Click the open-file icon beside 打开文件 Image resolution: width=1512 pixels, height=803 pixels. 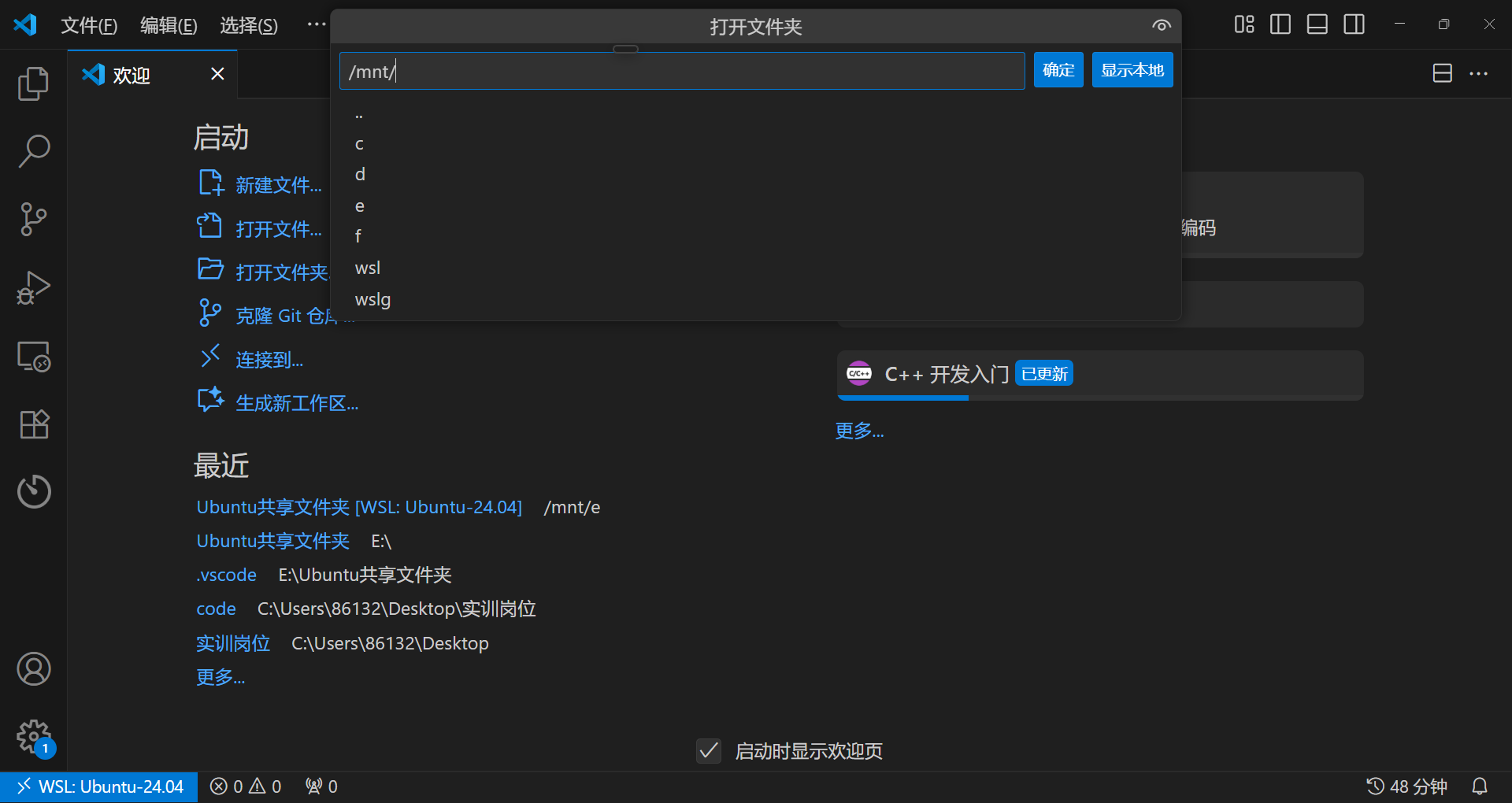[210, 226]
